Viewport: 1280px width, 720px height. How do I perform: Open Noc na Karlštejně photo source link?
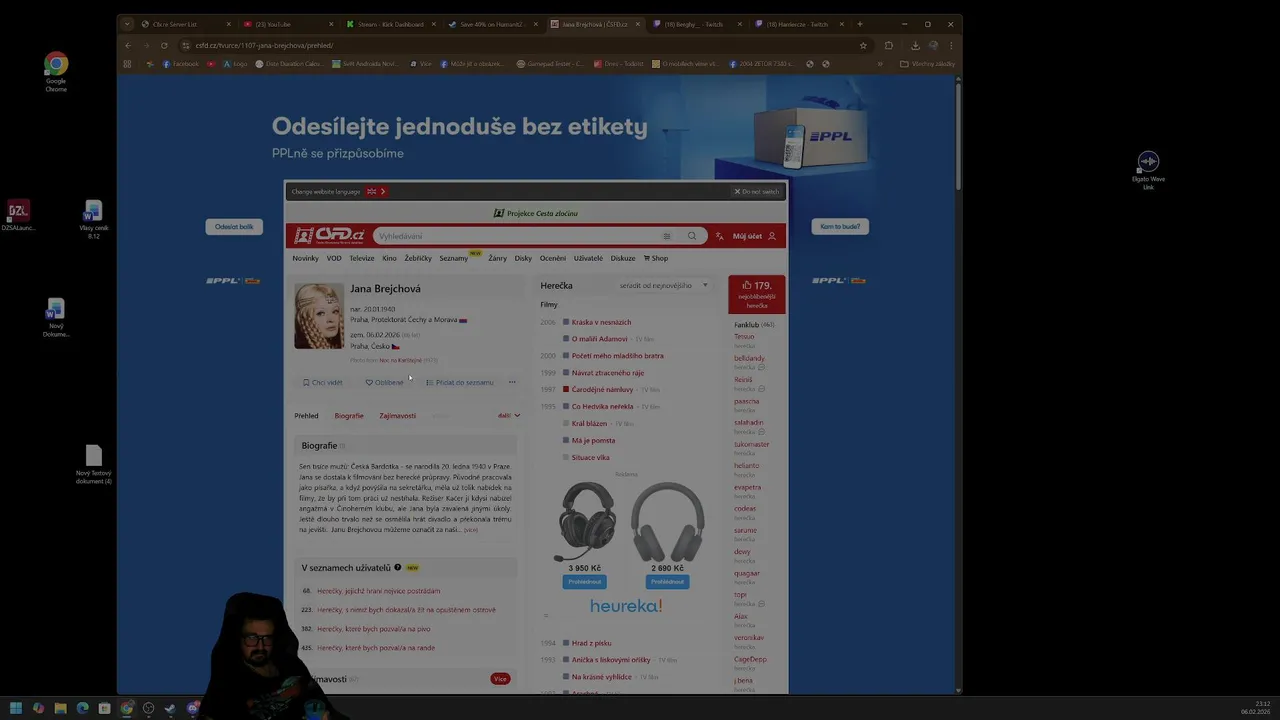pos(400,360)
